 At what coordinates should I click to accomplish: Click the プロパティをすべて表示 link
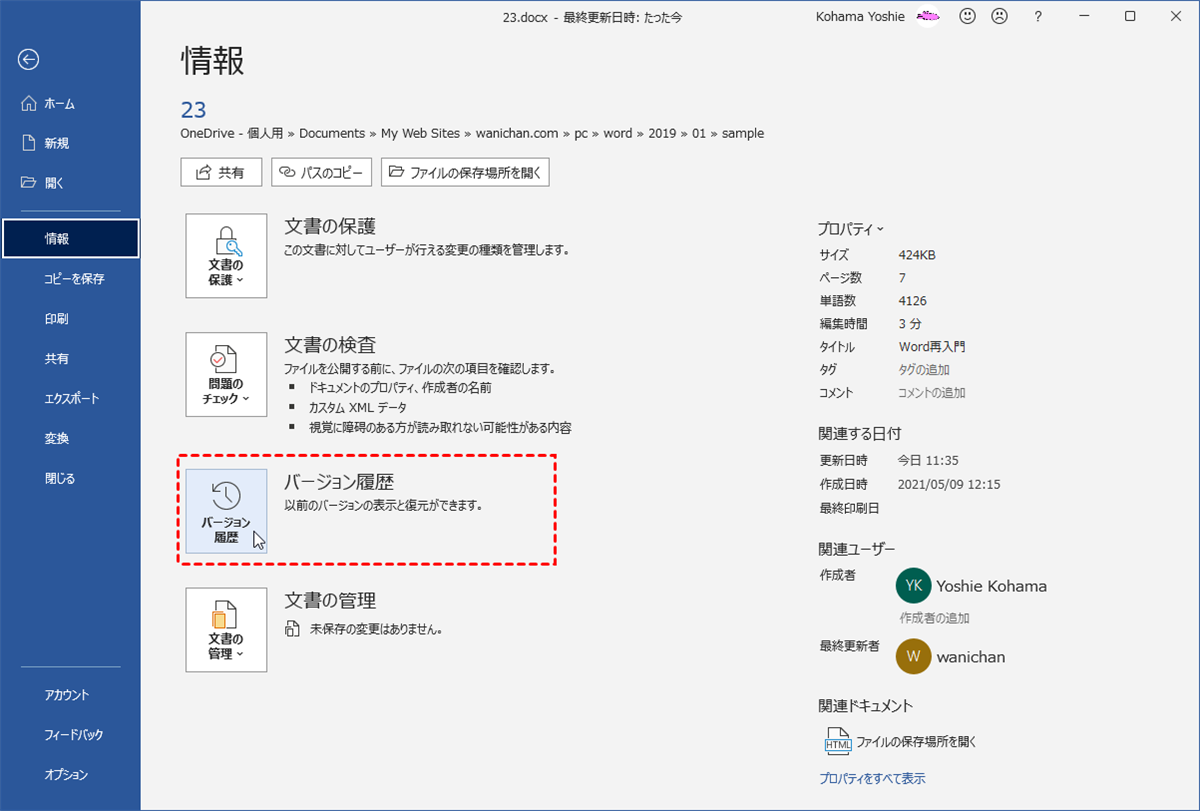(872, 778)
